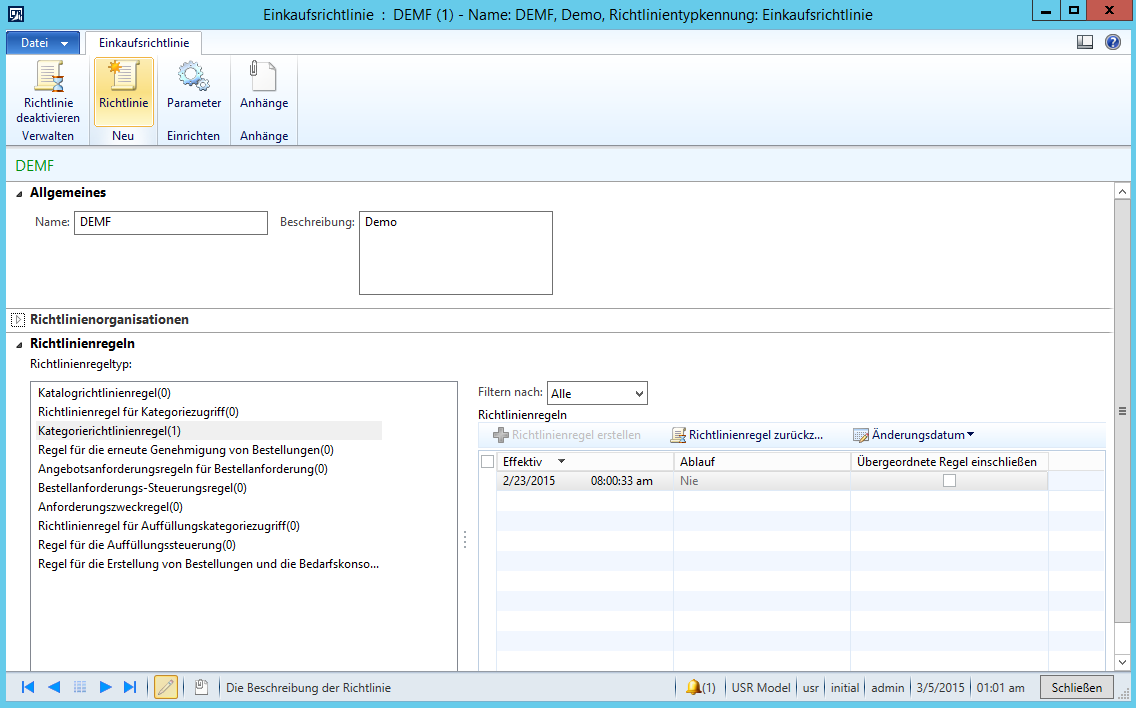The image size is (1136, 708).
Task: Collapse the Allgemeines section
Action: point(19,193)
